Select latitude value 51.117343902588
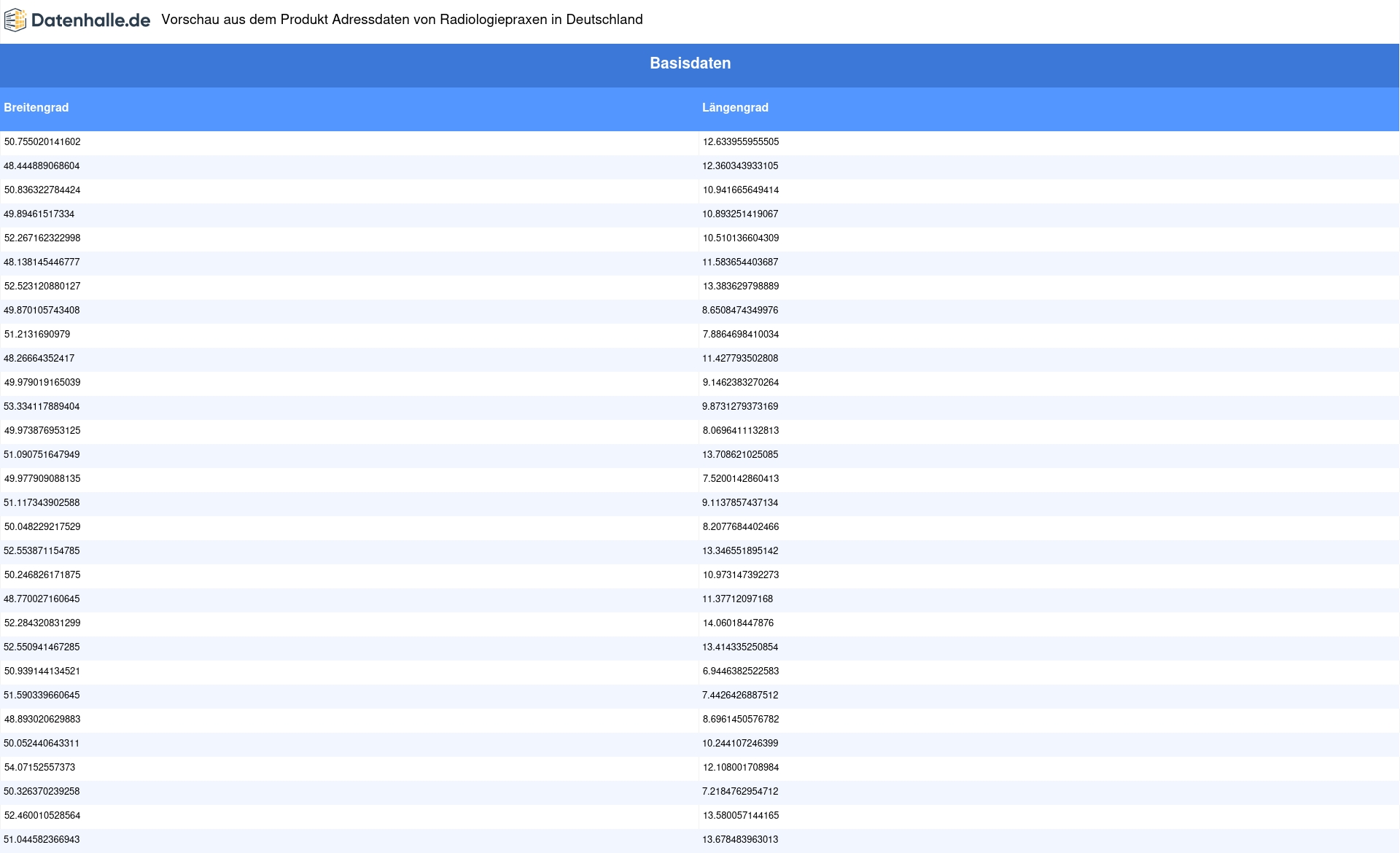The width and height of the screenshot is (1400, 853). point(42,503)
